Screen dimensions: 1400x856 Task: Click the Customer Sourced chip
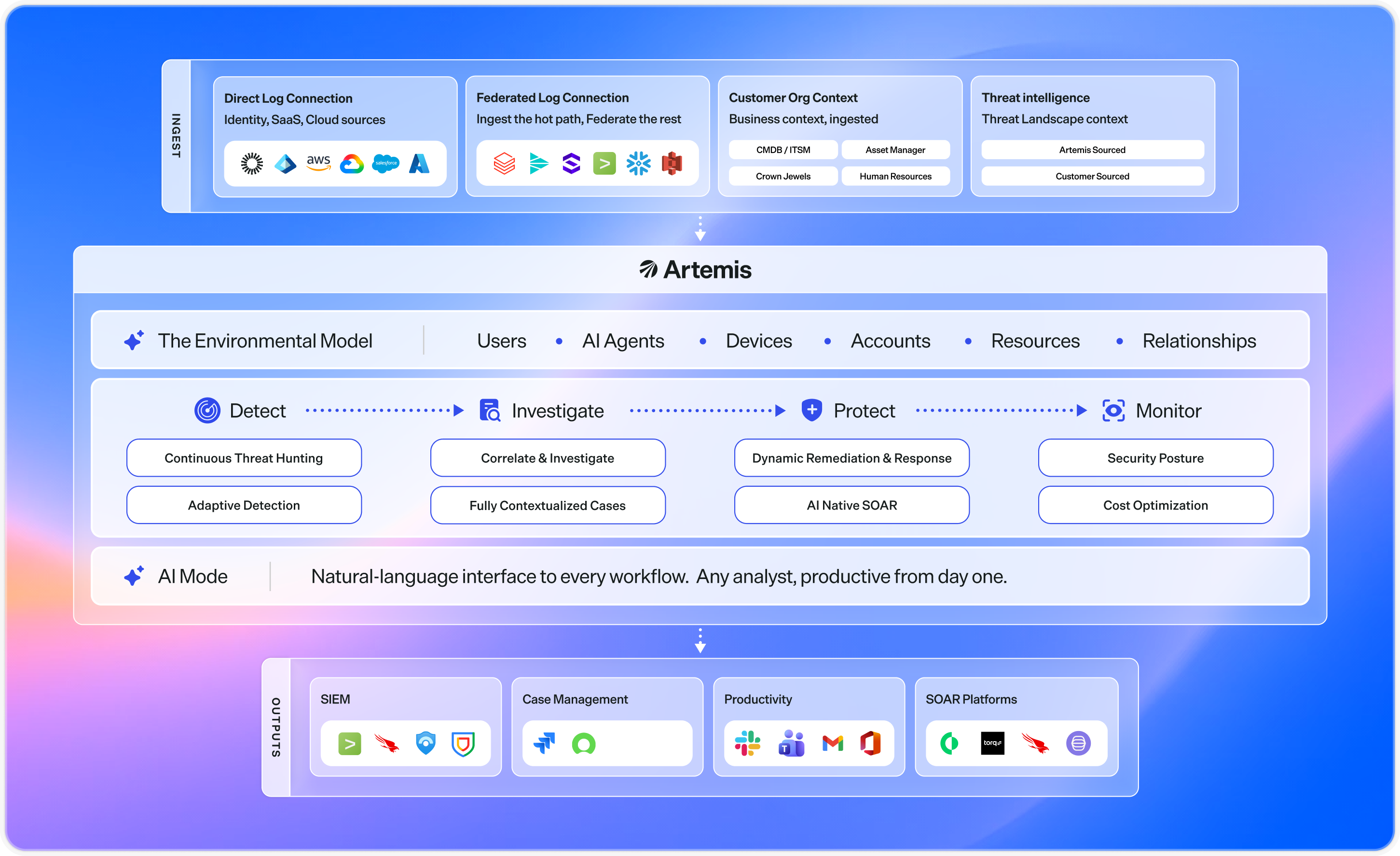coord(1093,176)
